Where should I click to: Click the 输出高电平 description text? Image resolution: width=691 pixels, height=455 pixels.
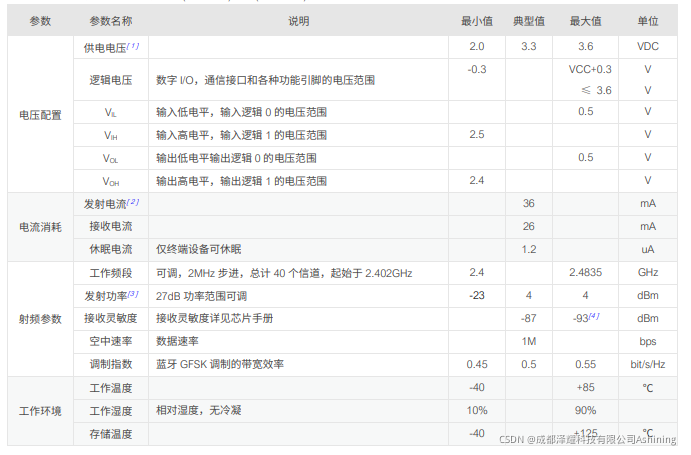[x=241, y=181]
